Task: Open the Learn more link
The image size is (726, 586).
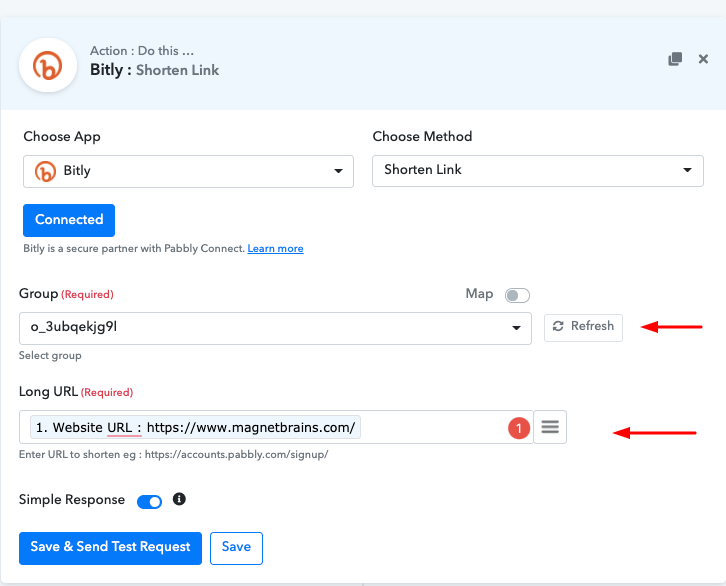Action: coord(275,249)
